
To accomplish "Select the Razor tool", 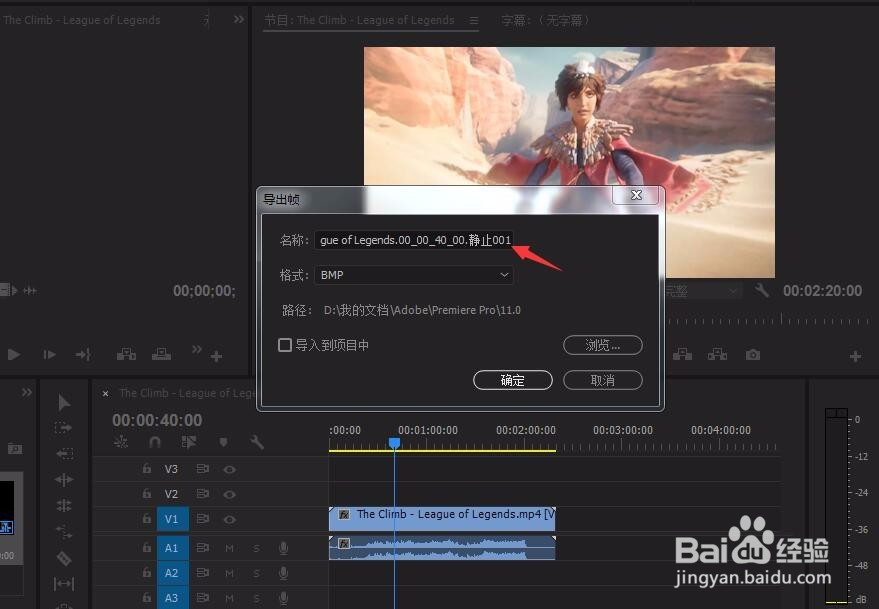I will click(64, 558).
